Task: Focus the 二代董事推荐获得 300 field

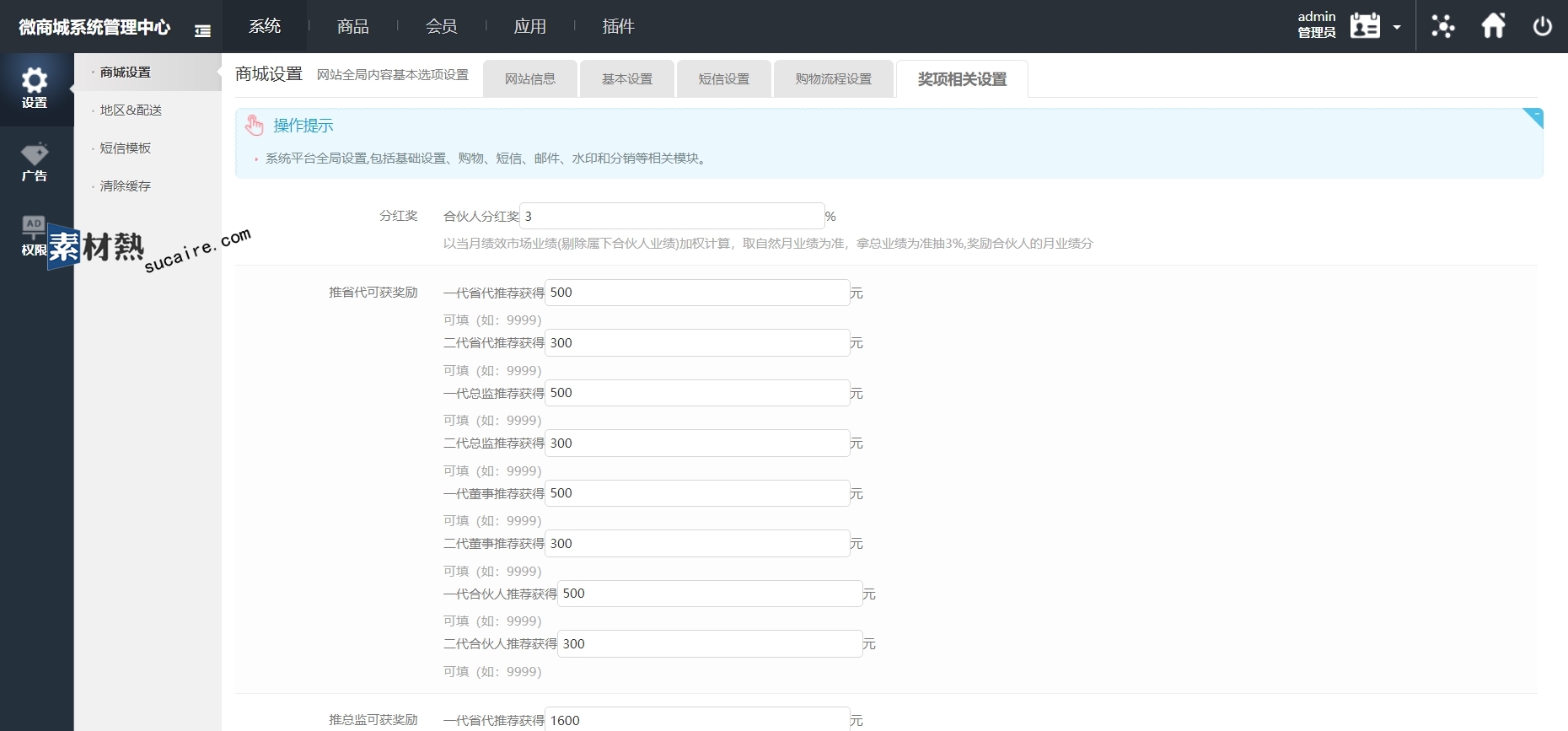Action: pyautogui.click(x=697, y=543)
